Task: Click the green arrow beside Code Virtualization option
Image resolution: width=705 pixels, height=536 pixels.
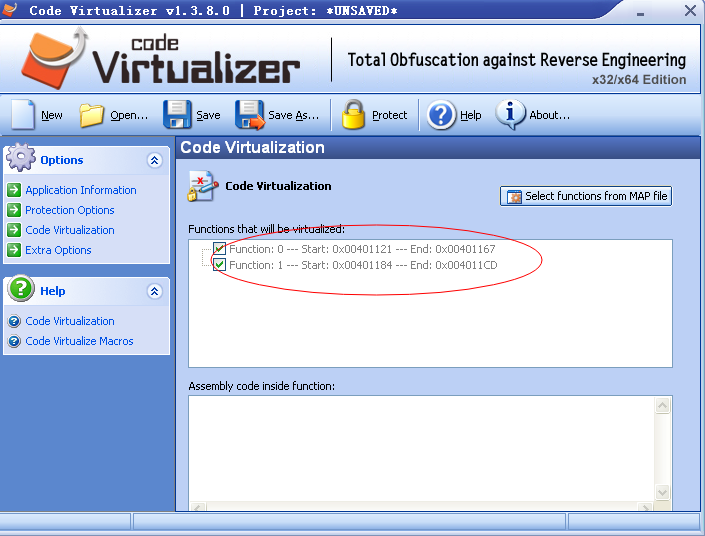Action: click(x=14, y=230)
